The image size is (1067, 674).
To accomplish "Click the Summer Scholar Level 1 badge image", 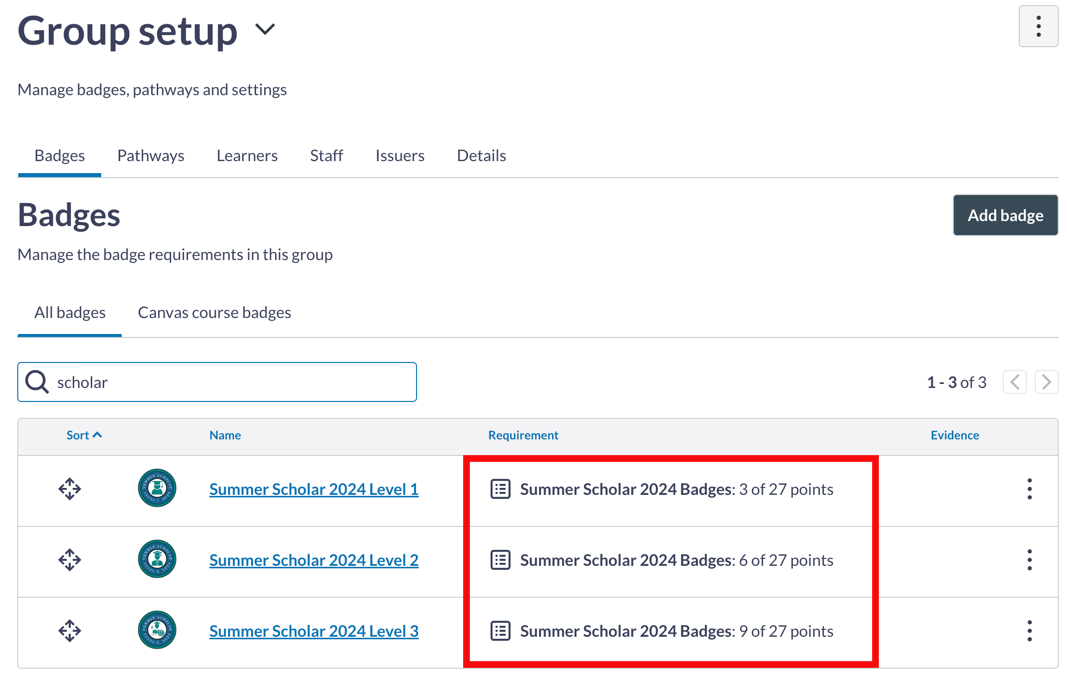I will click(x=157, y=489).
